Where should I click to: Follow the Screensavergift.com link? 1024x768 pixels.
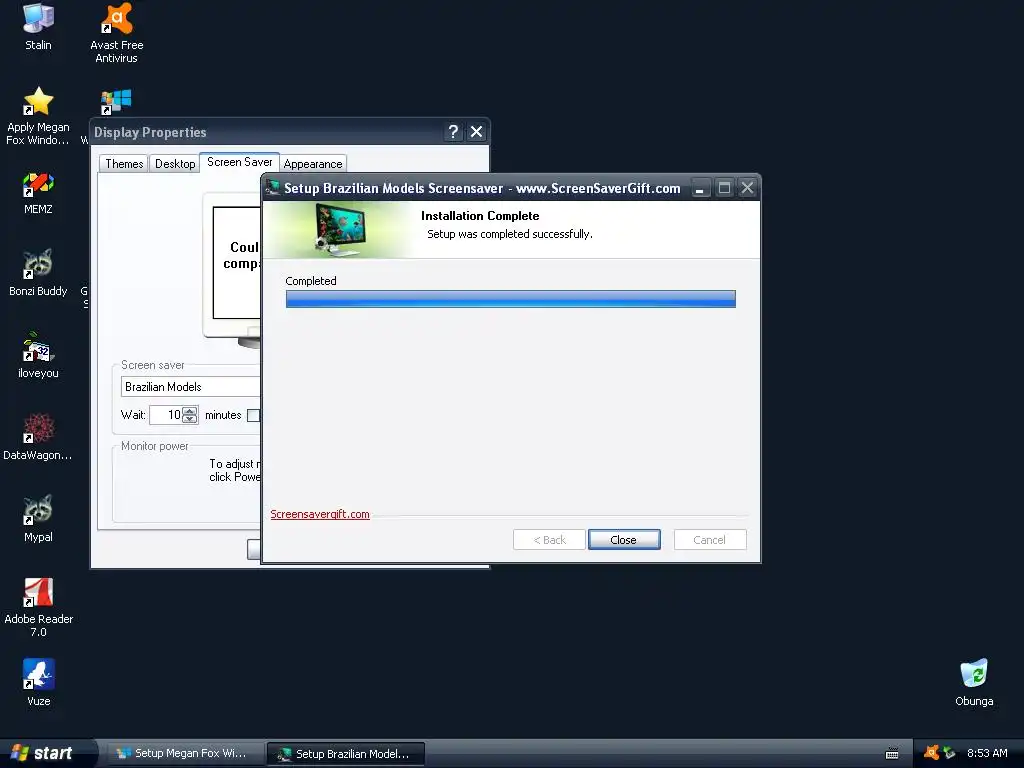(x=320, y=514)
